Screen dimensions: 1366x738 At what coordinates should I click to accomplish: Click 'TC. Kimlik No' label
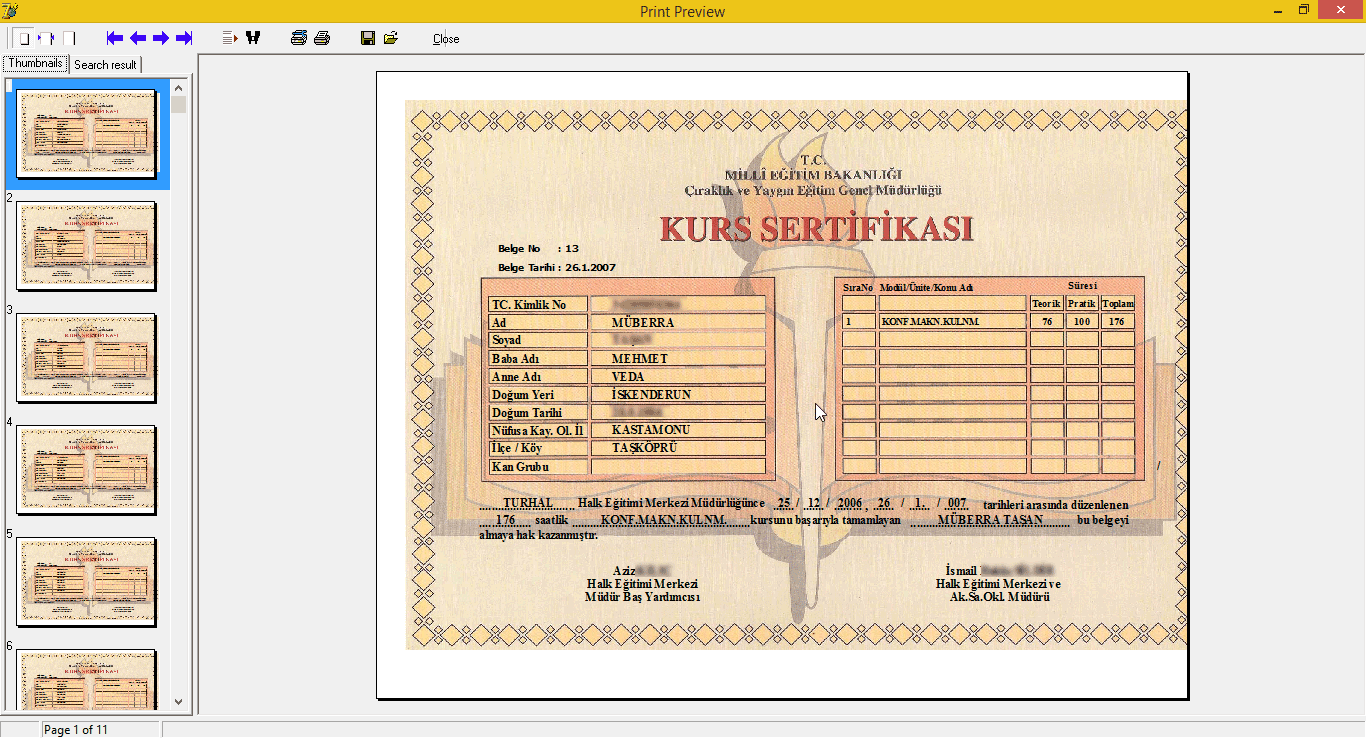[x=529, y=305]
